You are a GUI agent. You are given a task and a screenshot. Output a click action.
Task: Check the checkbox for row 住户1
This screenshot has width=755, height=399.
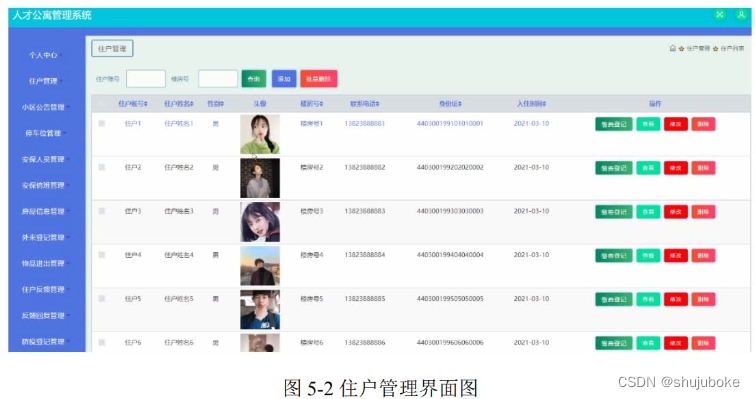coord(102,123)
